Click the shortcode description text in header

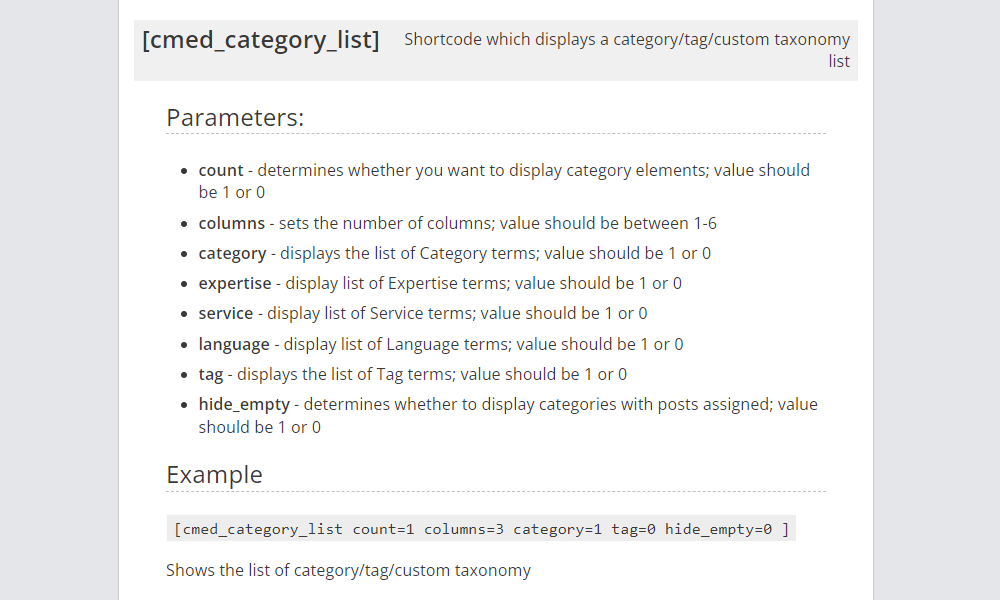(627, 50)
